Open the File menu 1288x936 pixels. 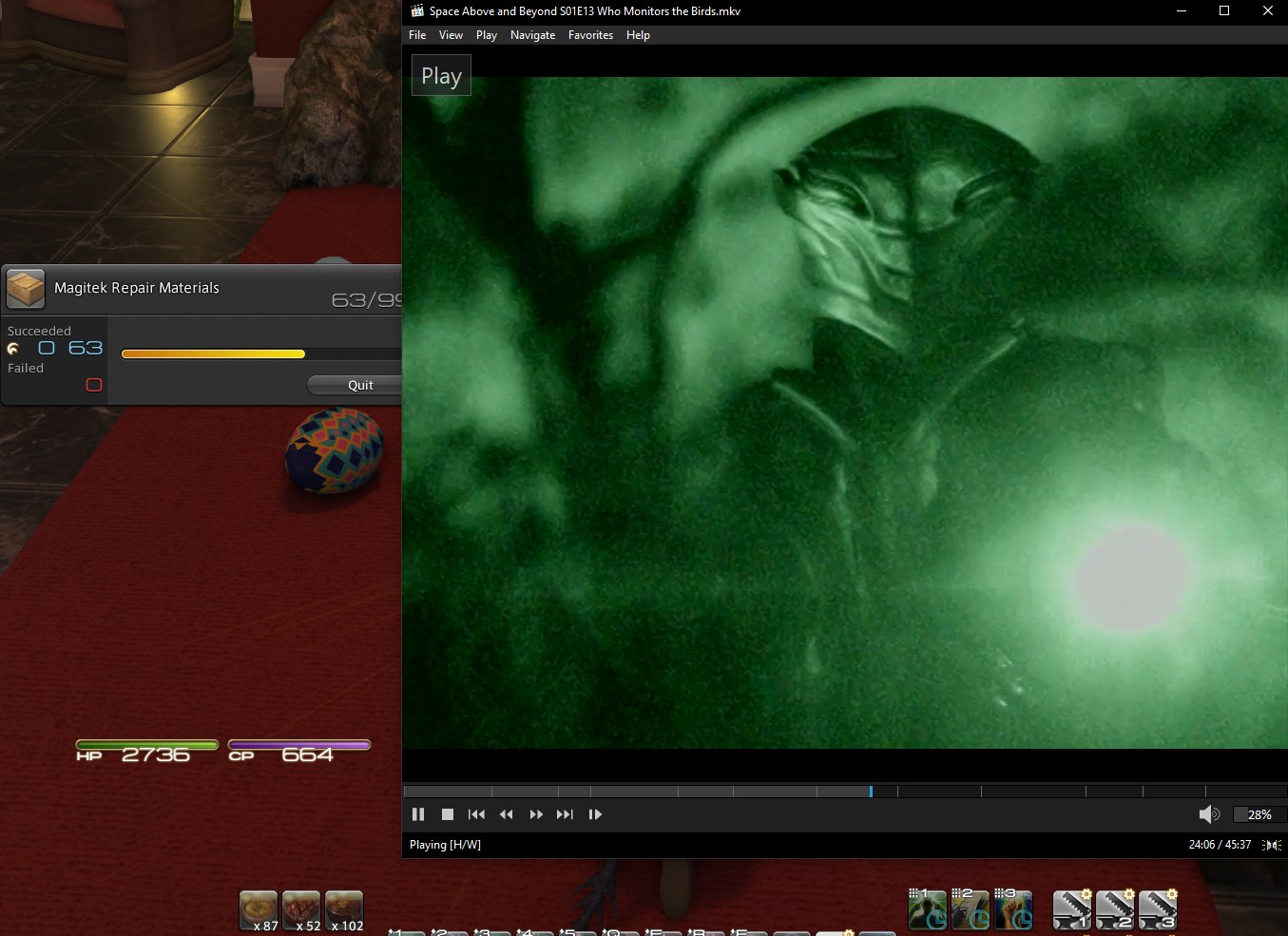[x=417, y=35]
